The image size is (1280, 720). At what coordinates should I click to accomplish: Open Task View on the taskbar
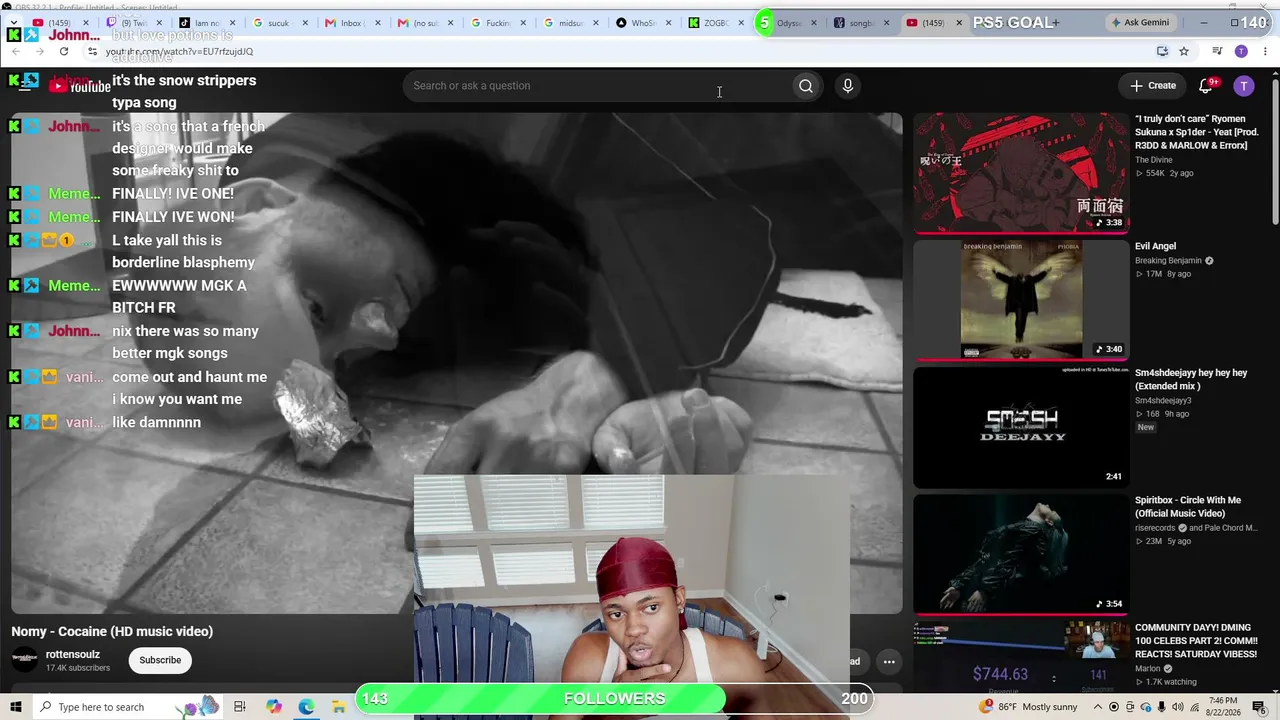[x=239, y=707]
